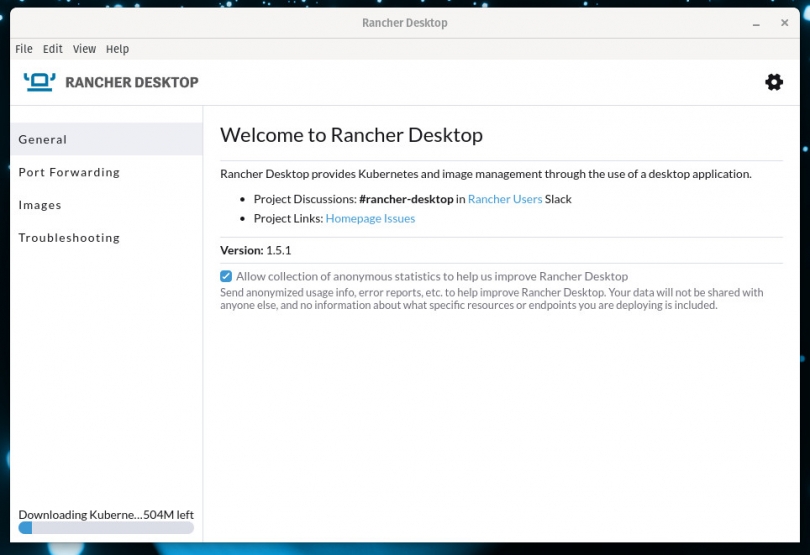
Task: Close the Rancher Desktop window
Action: (784, 23)
